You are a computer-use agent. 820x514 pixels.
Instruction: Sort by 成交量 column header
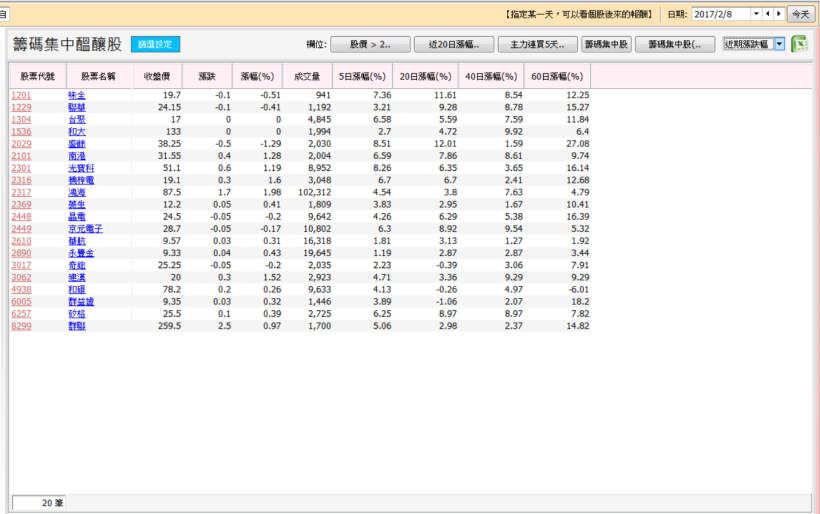[307, 76]
